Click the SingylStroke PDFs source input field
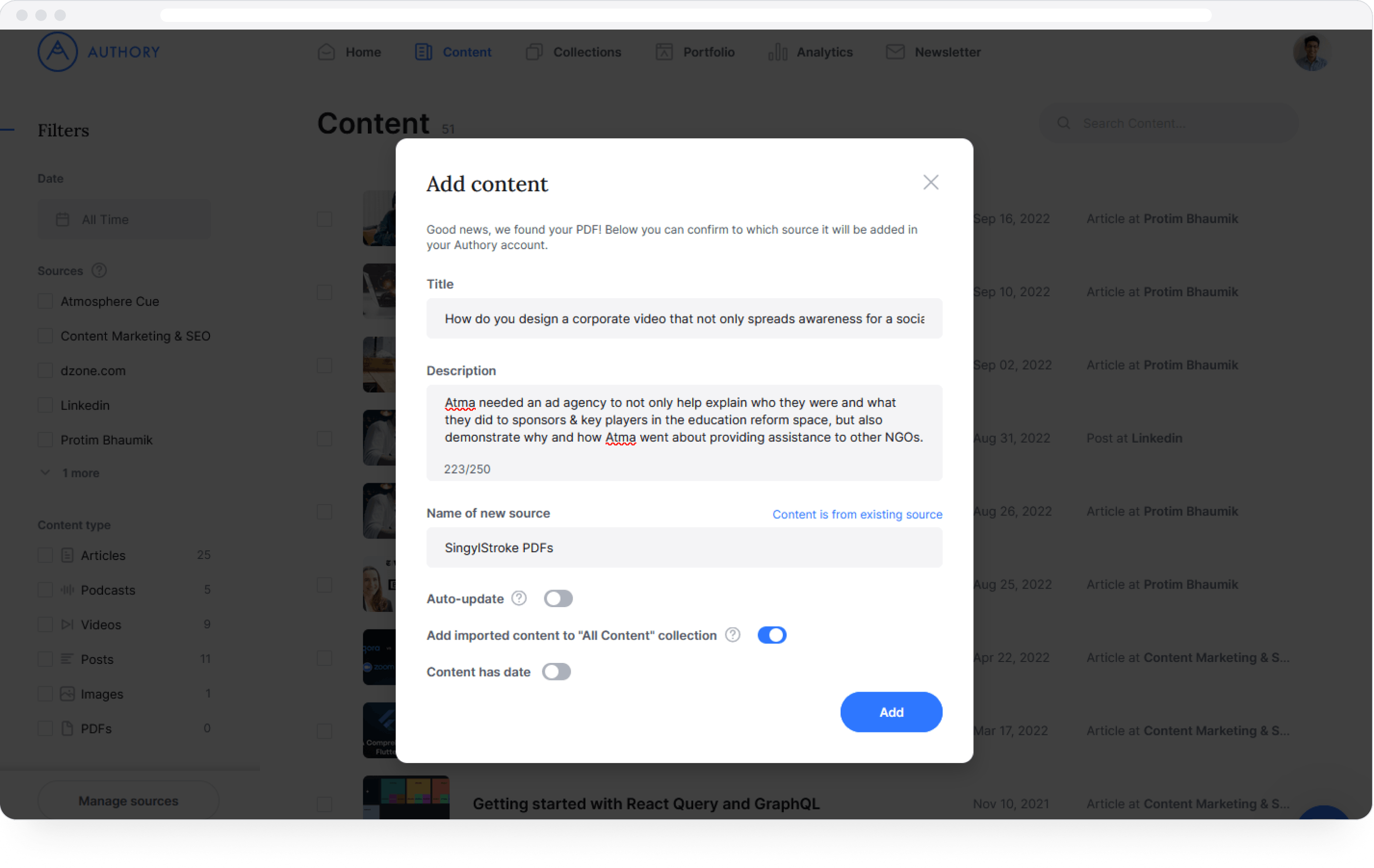The image size is (1374, 868). [684, 547]
